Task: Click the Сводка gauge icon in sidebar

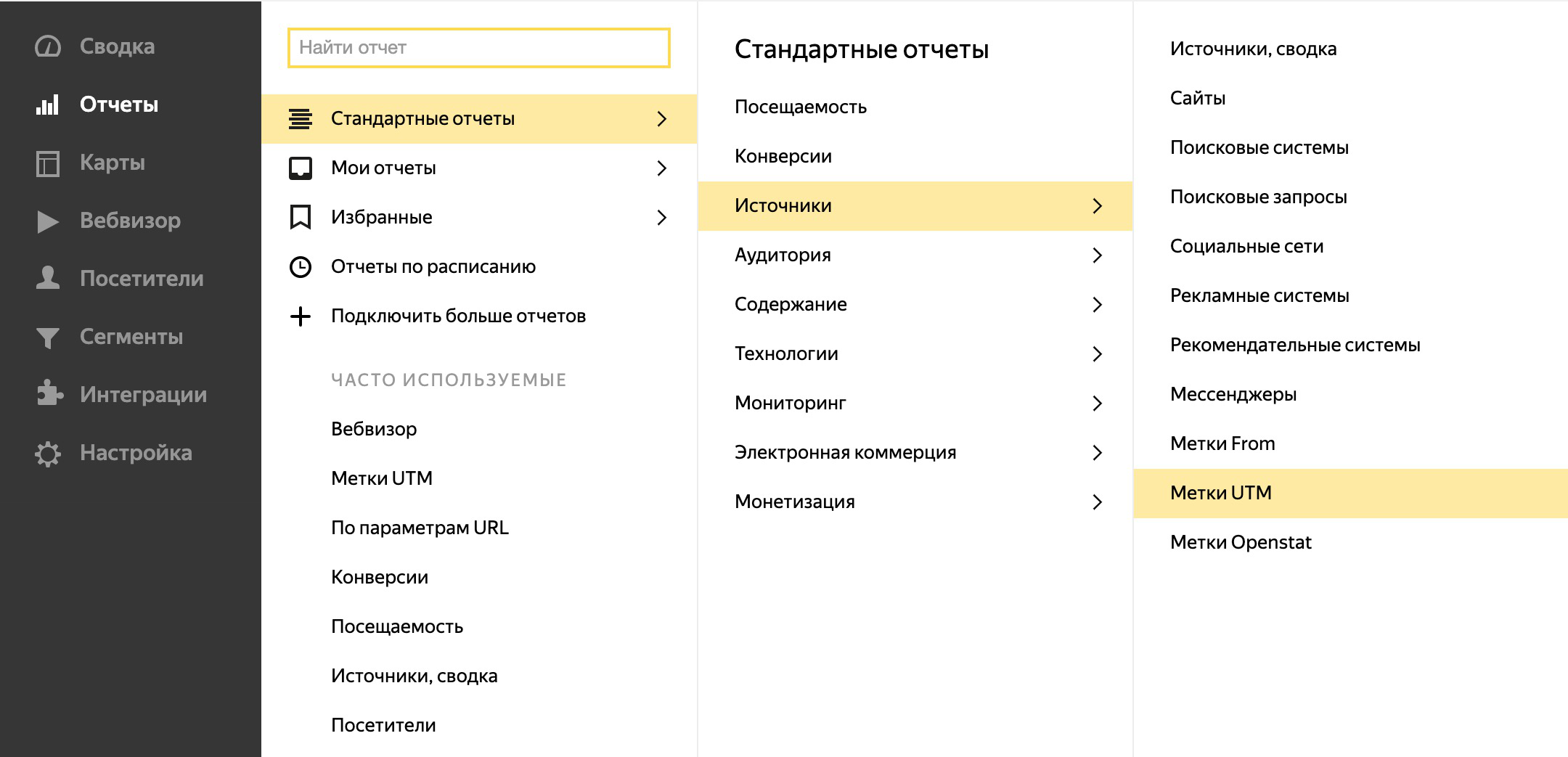Action: coord(48,46)
